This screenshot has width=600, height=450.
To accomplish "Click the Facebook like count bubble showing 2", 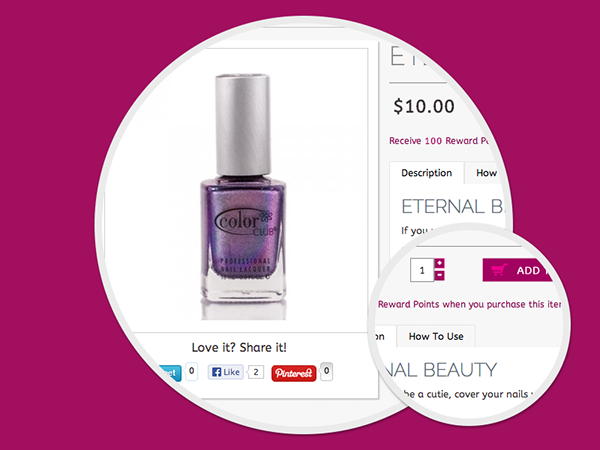I will pyautogui.click(x=256, y=372).
